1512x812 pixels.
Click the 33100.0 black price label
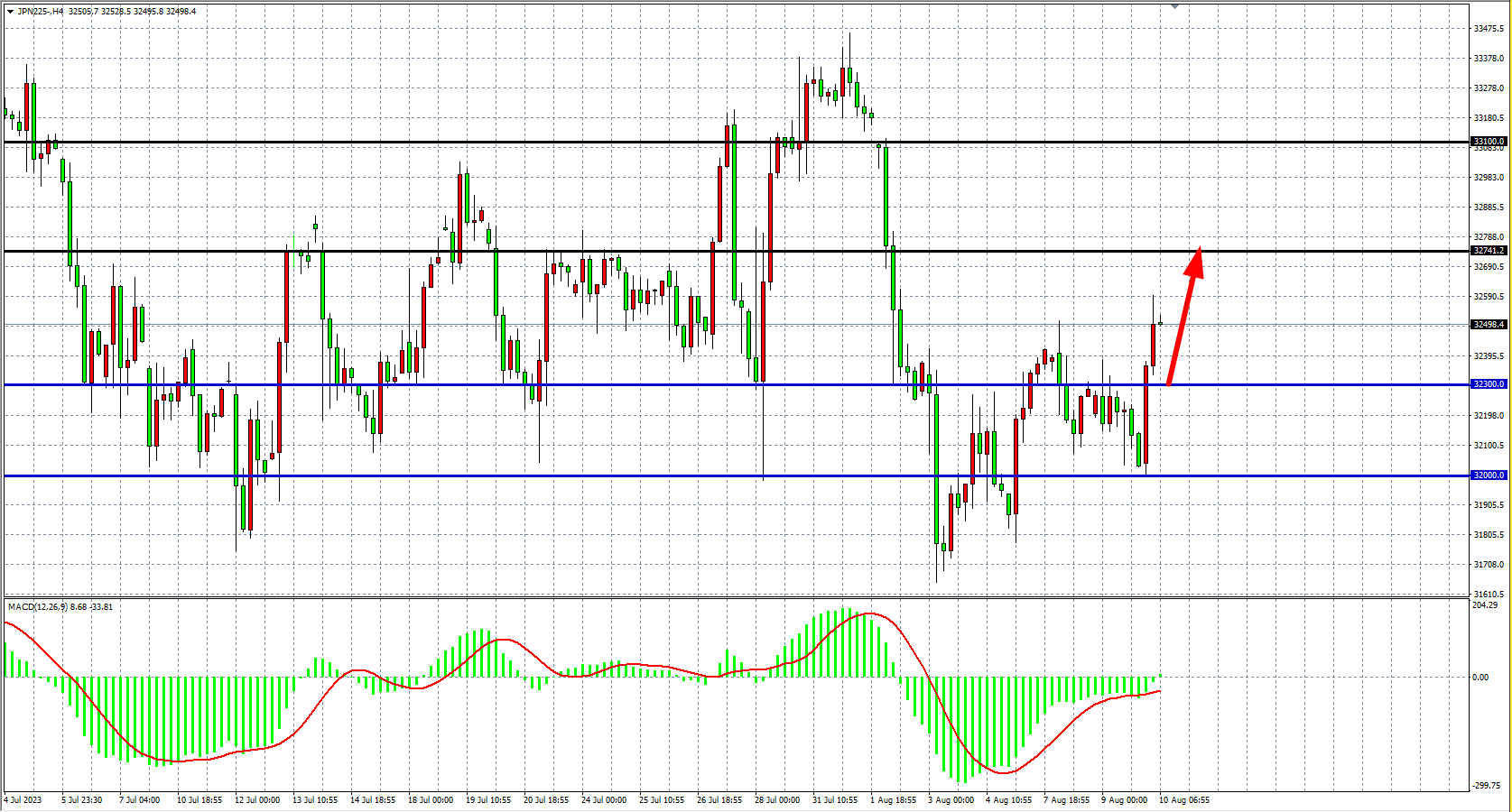point(1489,142)
